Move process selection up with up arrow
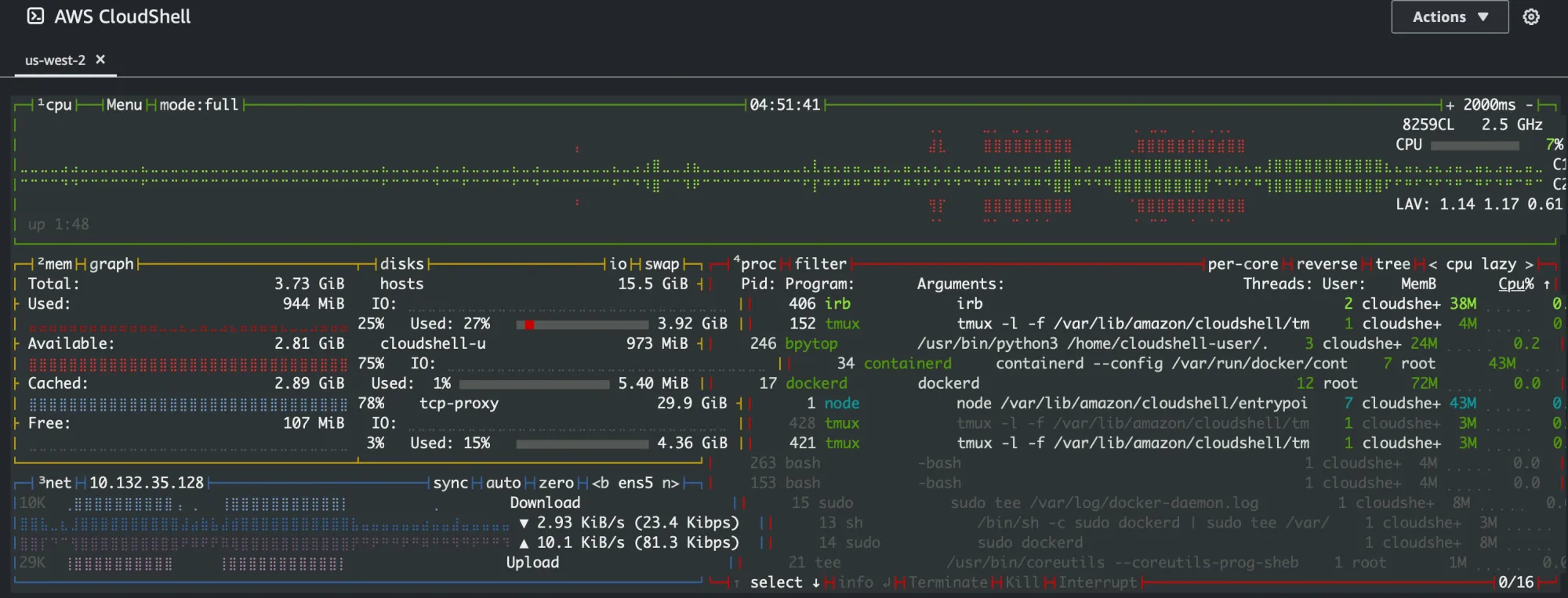Image resolution: width=1568 pixels, height=598 pixels. pos(737,582)
